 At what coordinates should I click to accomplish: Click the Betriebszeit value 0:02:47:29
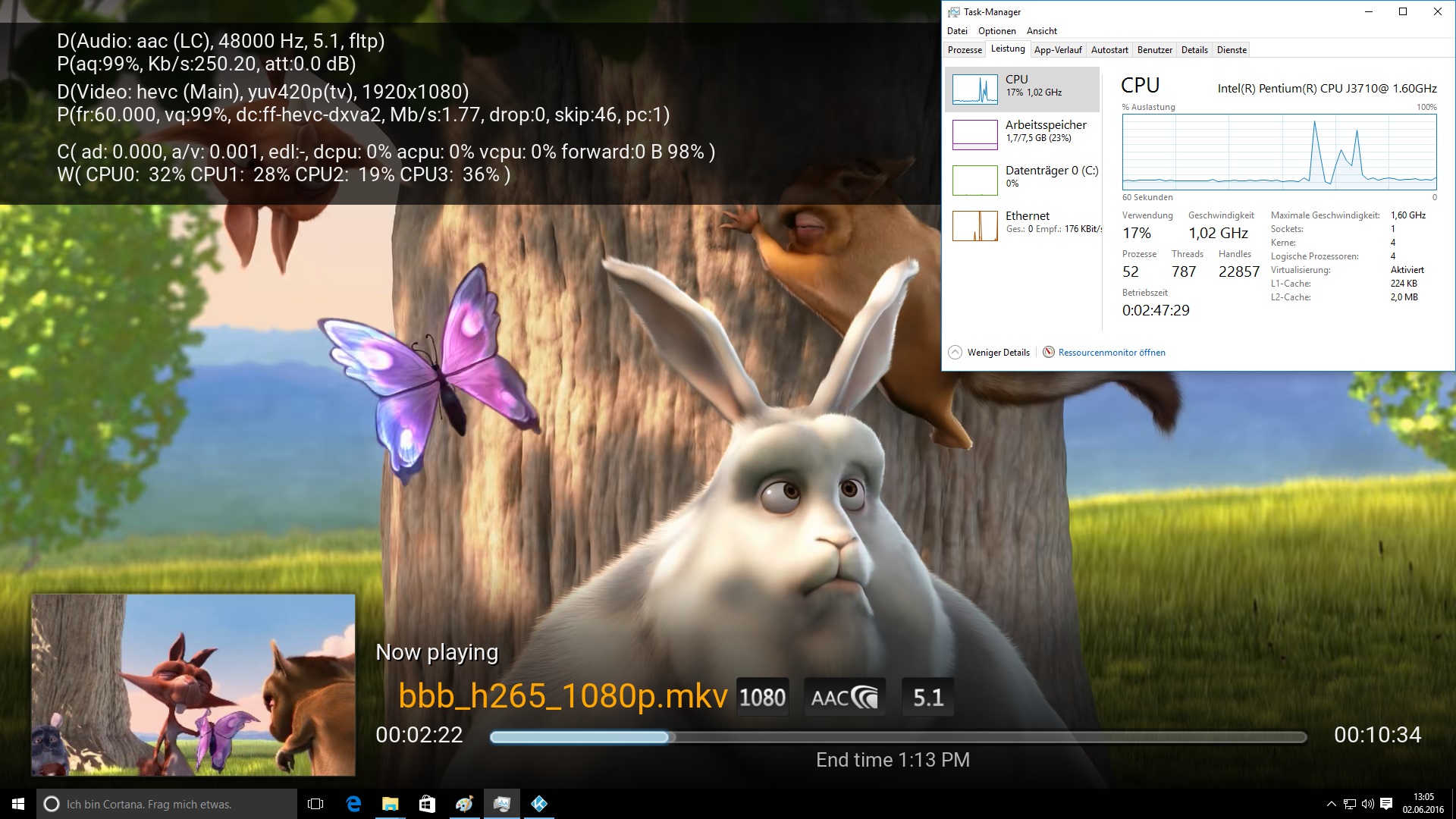point(1156,310)
